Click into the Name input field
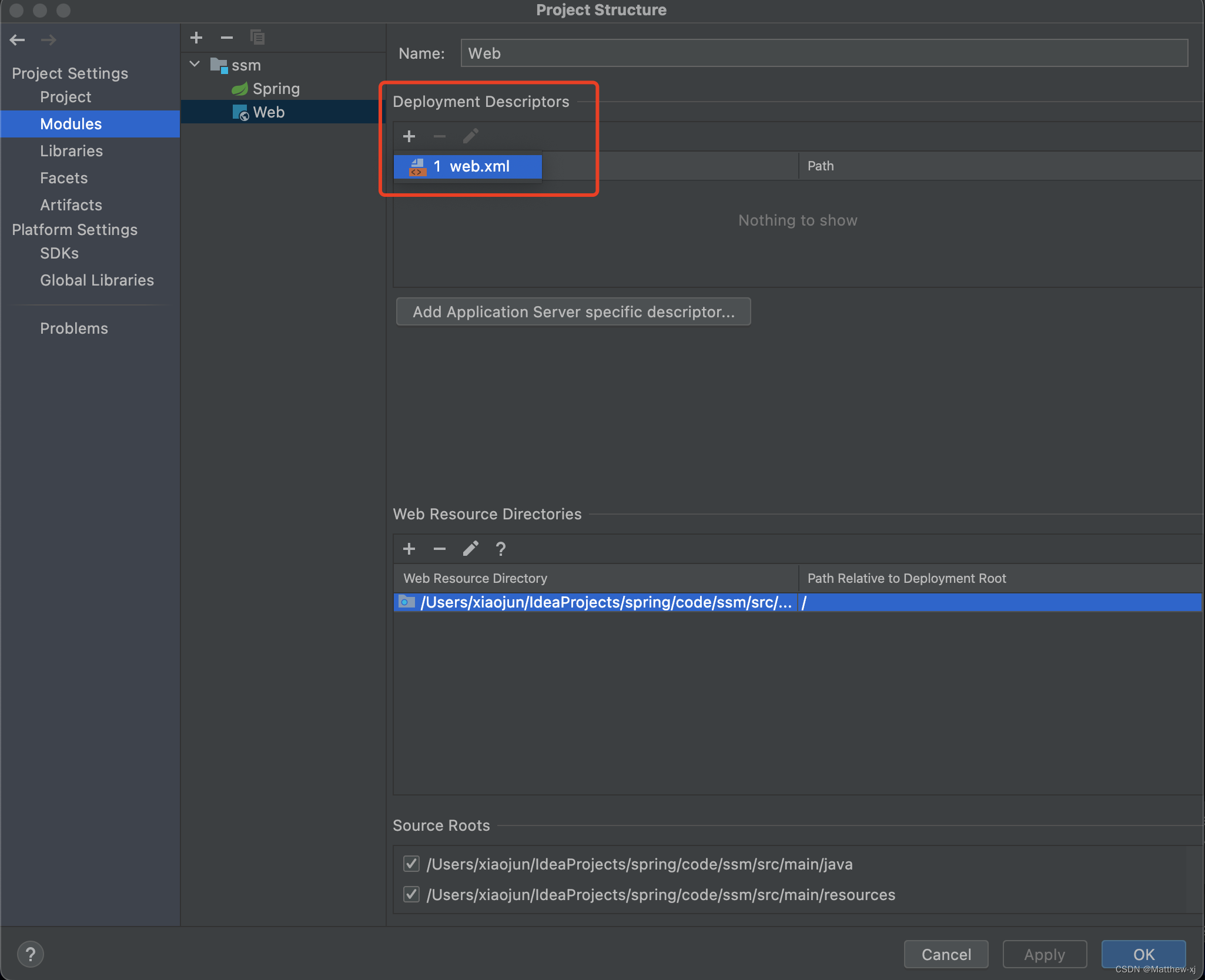1205x980 pixels. [823, 53]
